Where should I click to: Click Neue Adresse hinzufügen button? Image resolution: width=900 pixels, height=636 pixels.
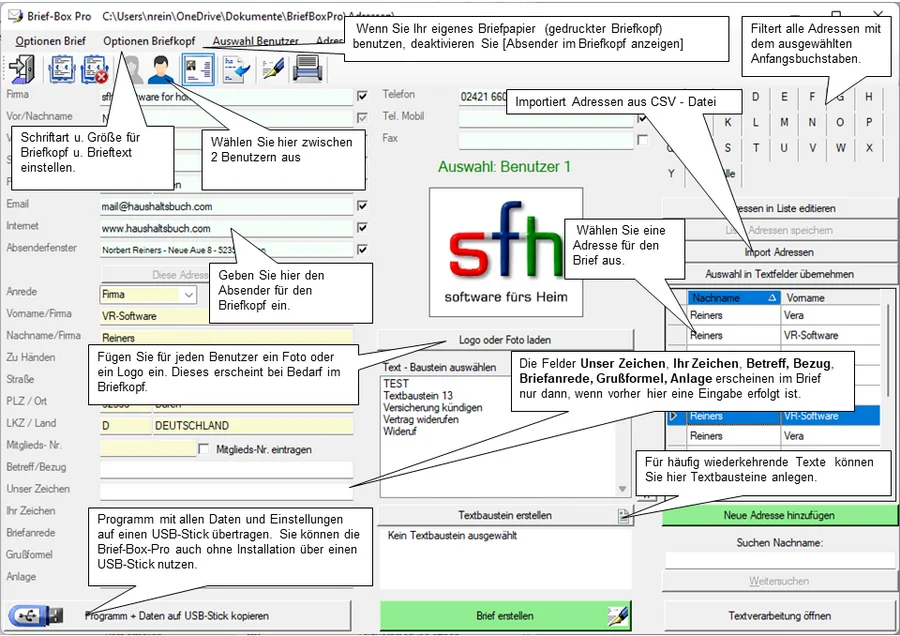779,515
